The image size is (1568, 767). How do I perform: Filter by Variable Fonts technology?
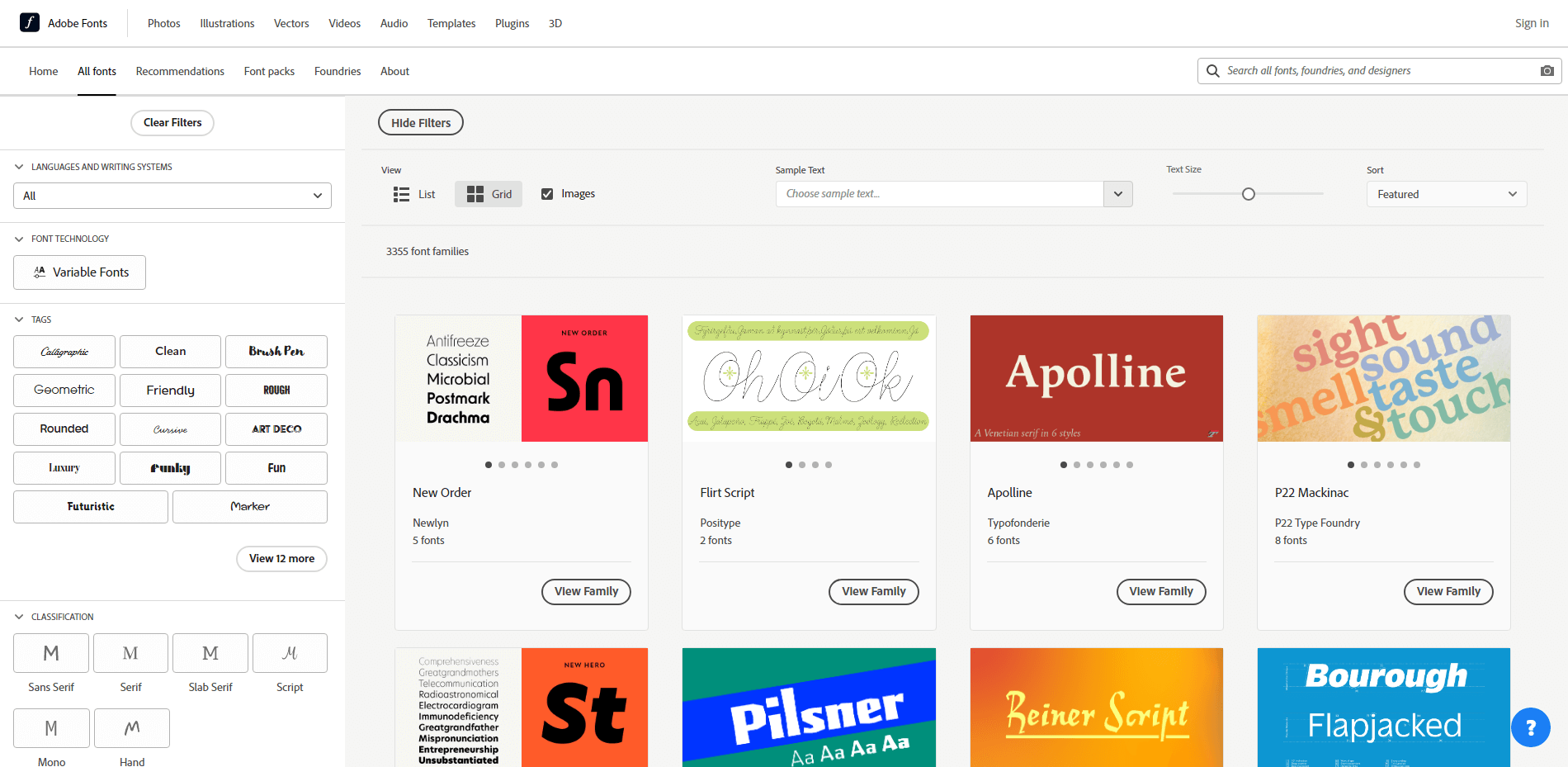79,272
